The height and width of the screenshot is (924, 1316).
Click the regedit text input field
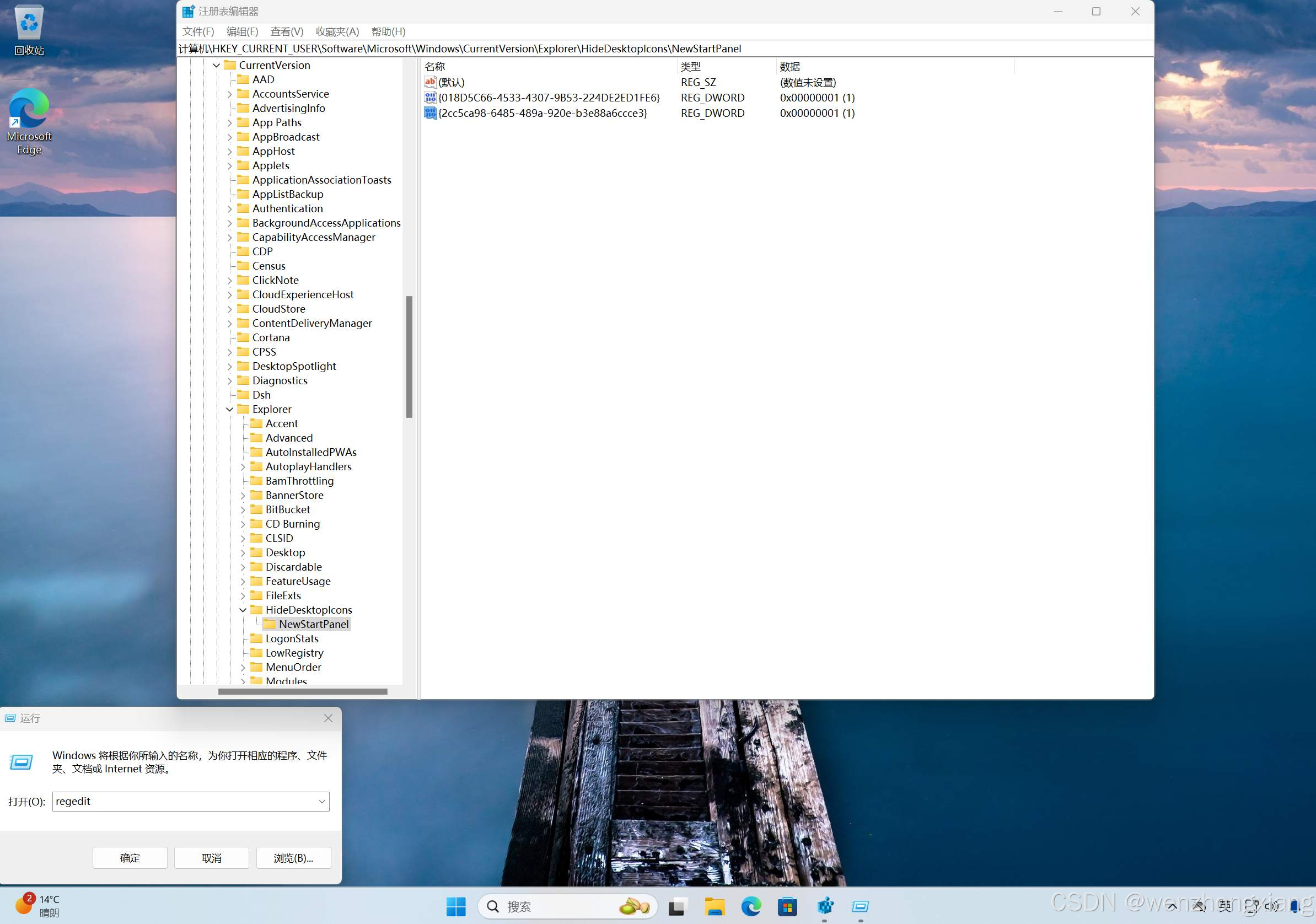(184, 802)
